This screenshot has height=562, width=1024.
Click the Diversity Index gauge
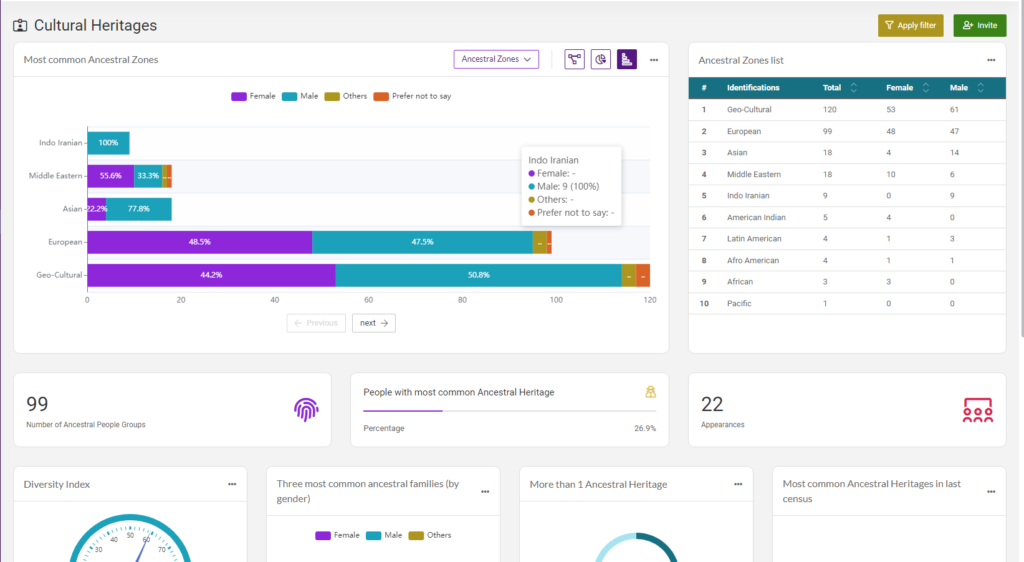131,539
